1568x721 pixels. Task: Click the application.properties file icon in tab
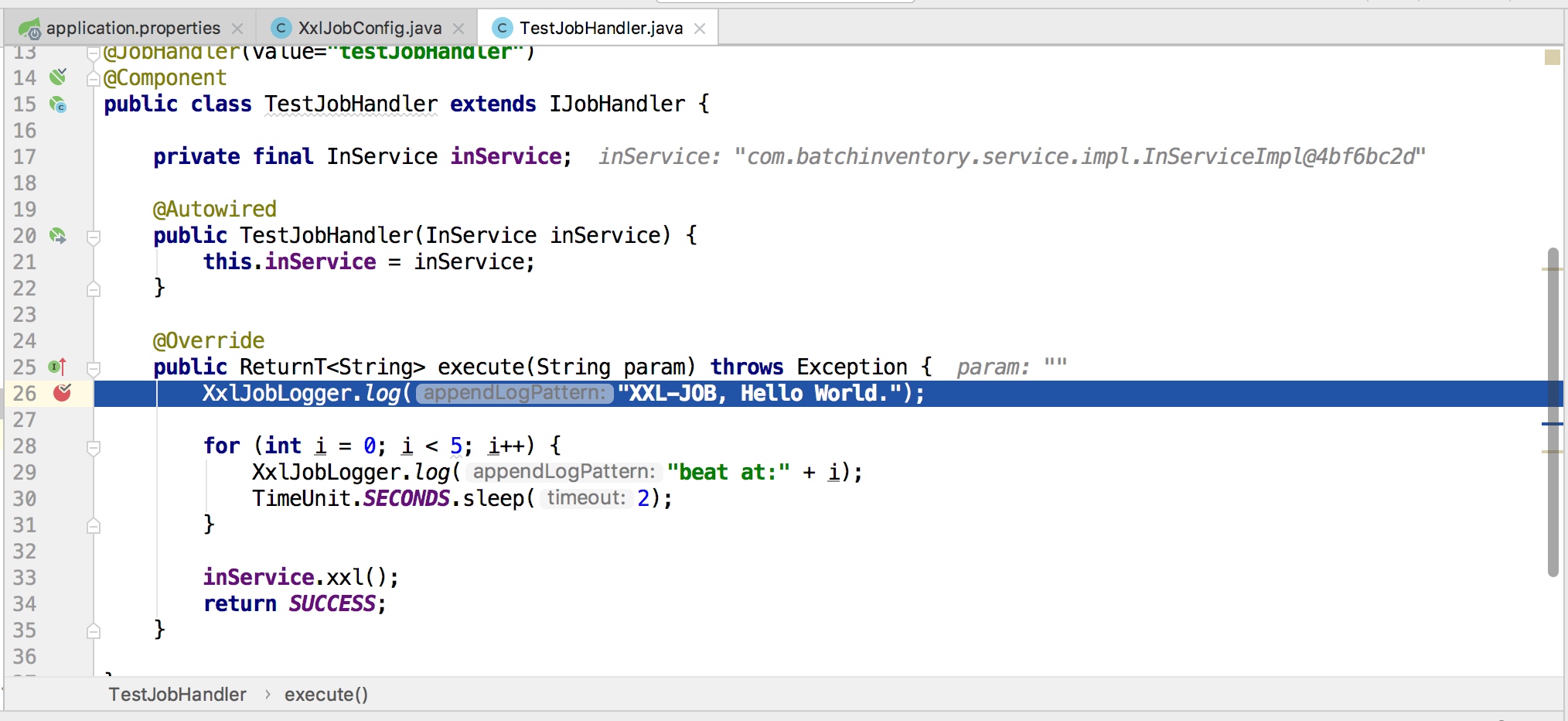coord(29,29)
